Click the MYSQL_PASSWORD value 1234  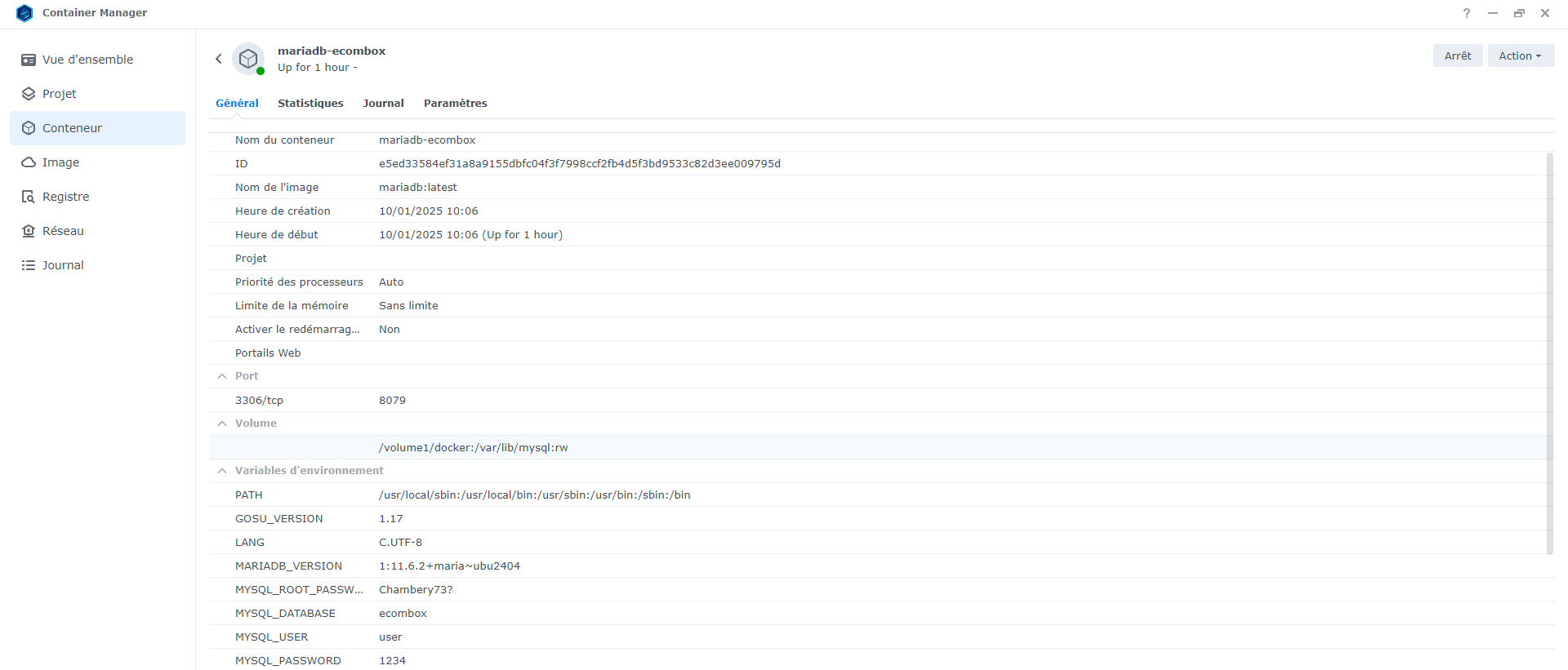tap(392, 661)
